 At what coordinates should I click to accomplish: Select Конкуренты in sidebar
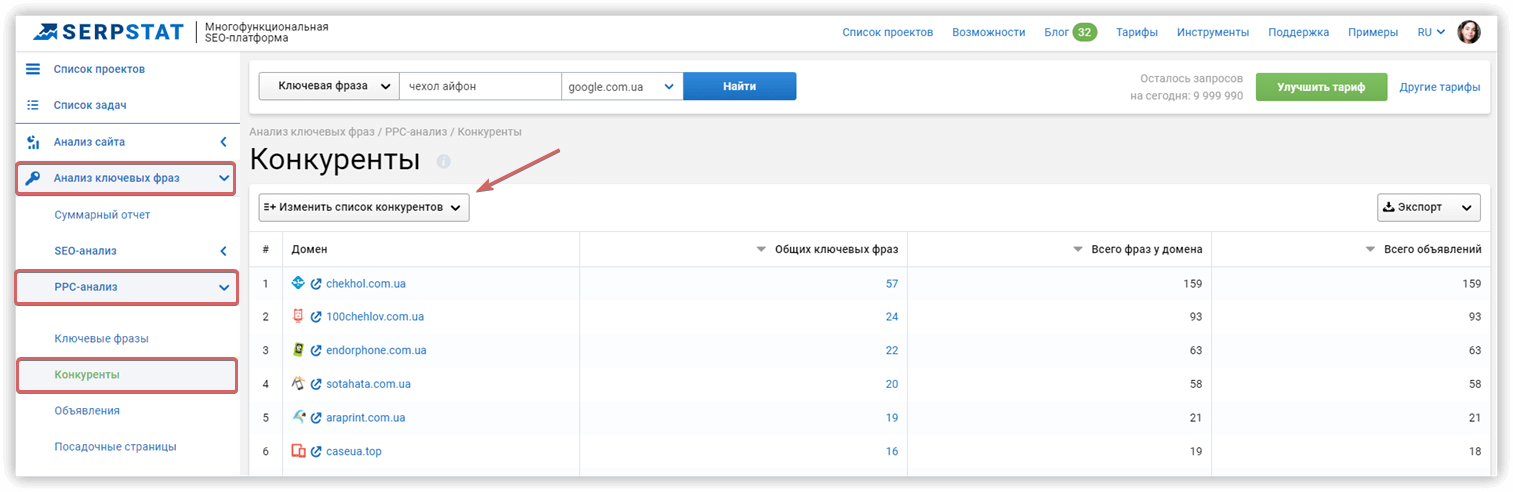[x=87, y=375]
